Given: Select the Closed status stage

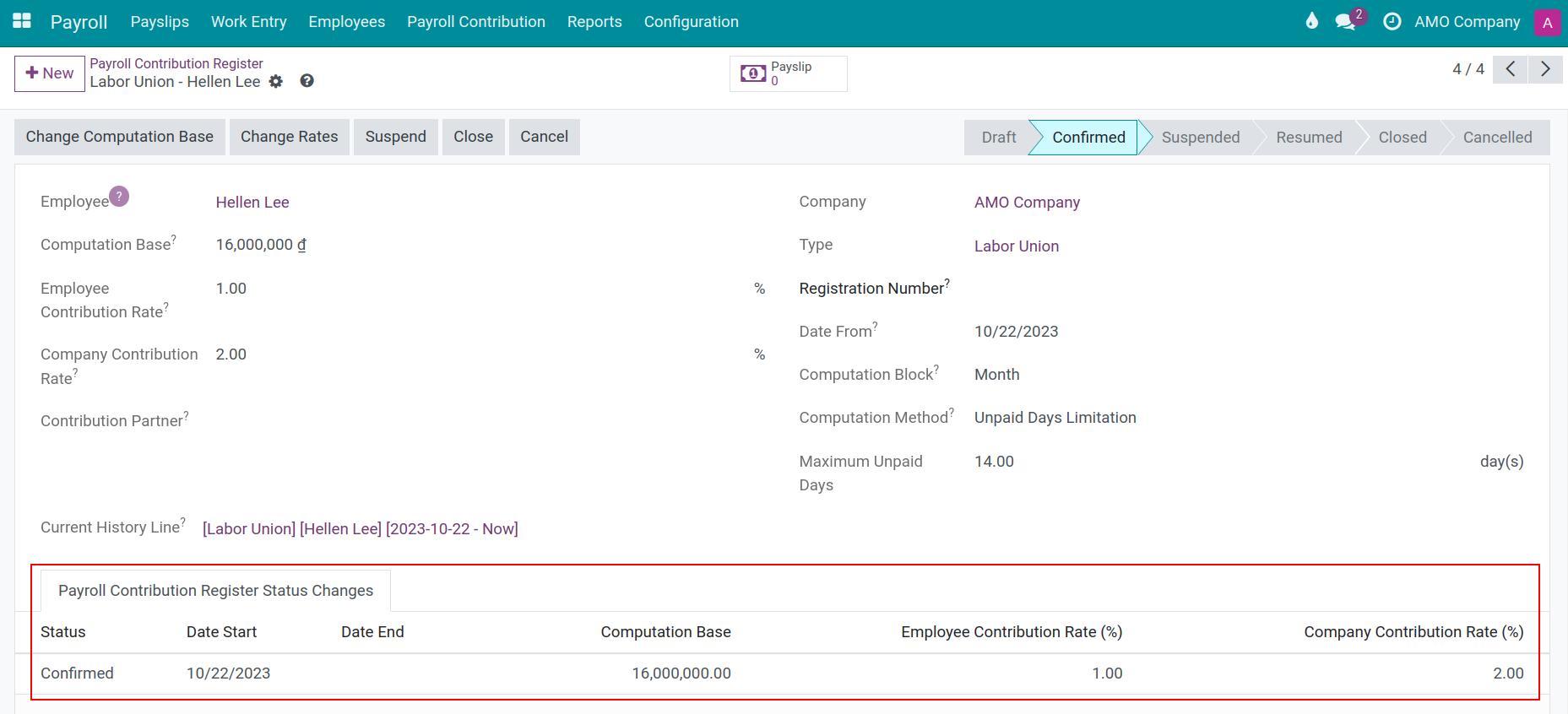Looking at the screenshot, I should 1403,138.
